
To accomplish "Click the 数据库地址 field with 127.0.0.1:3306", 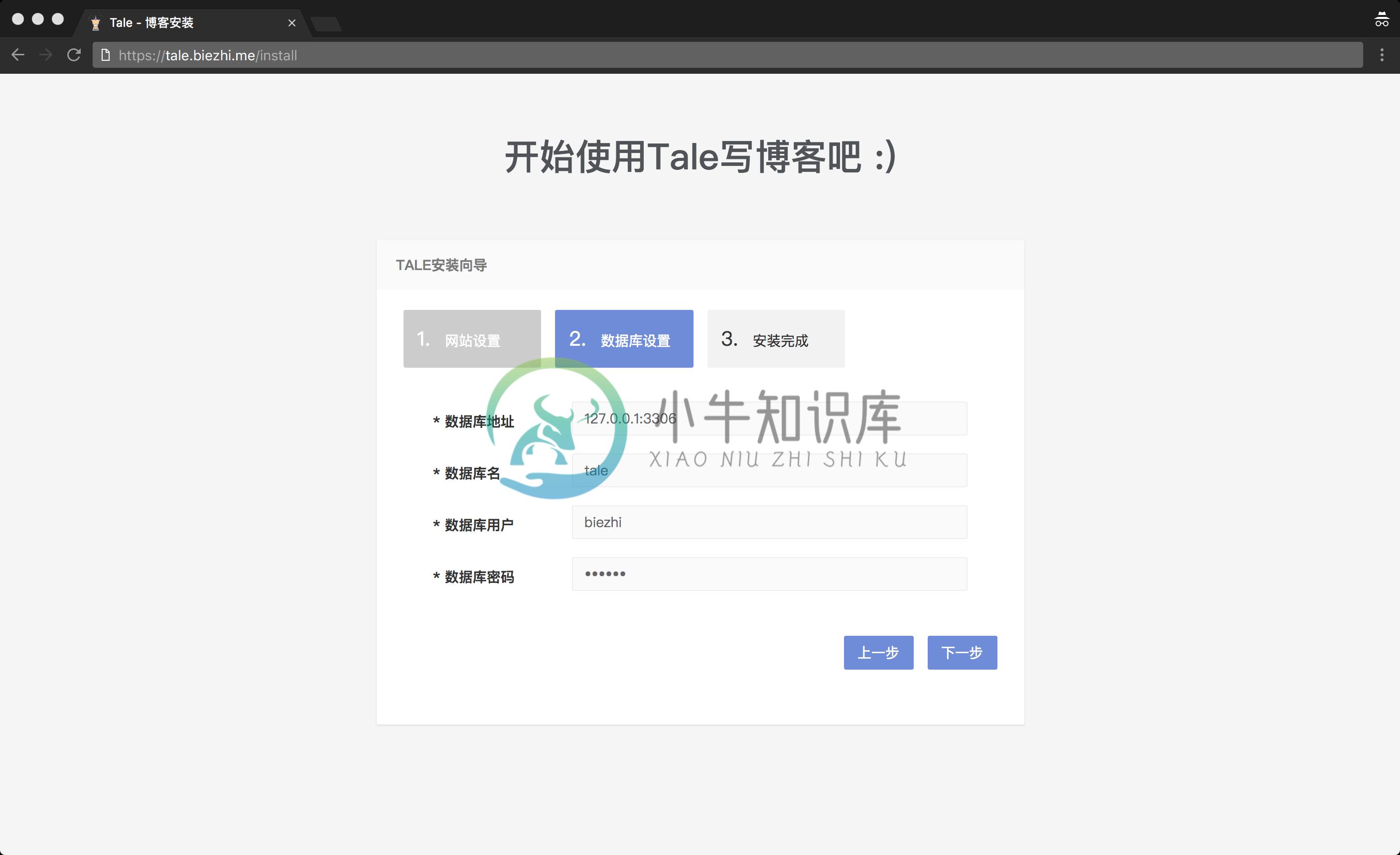I will point(769,419).
